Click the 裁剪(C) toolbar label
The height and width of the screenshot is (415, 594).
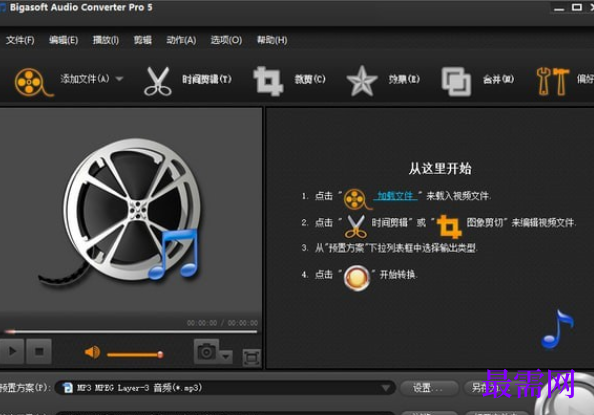tap(310, 79)
